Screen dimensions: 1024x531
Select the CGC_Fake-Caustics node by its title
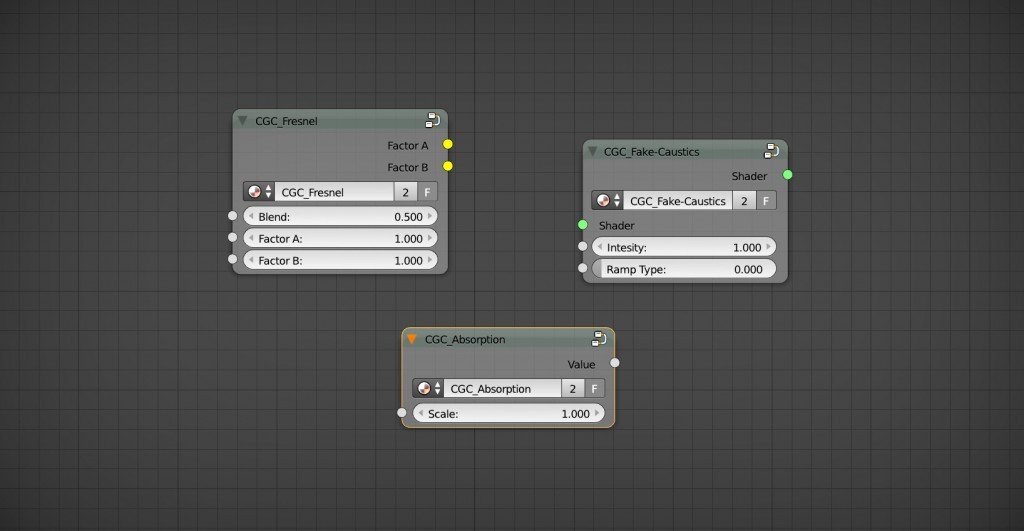coord(651,152)
